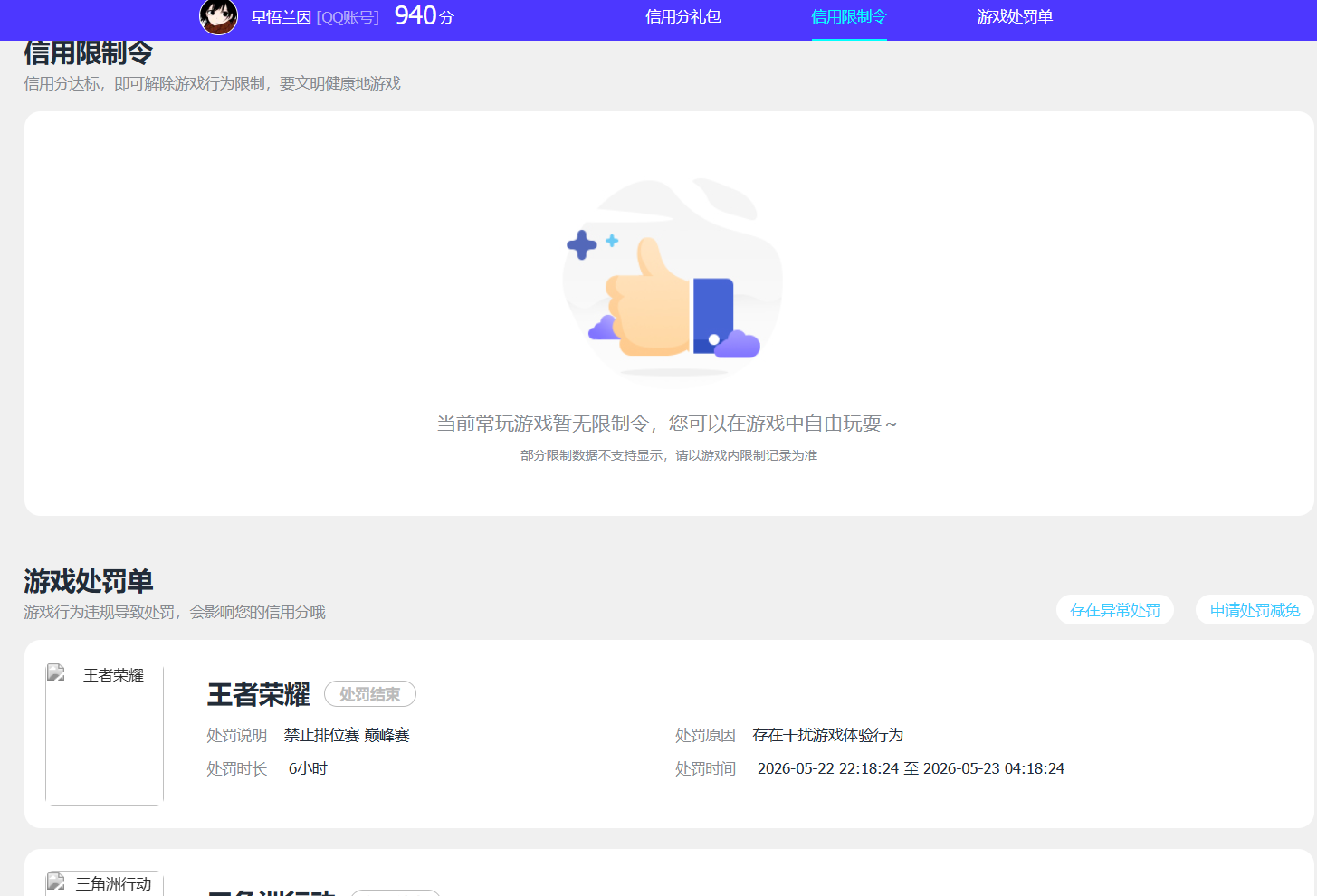Go to the 游戏处罚单 tab

[x=1015, y=16]
